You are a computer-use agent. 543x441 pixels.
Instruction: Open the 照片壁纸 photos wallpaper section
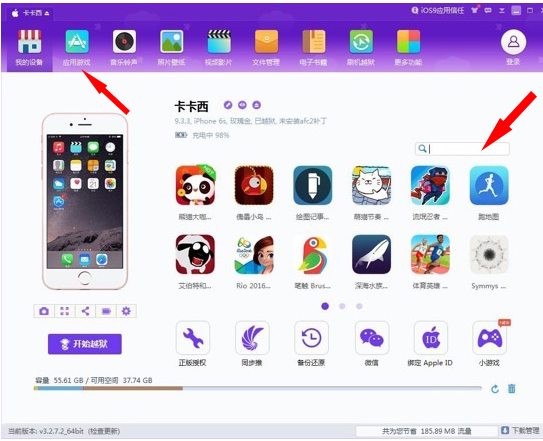click(171, 48)
